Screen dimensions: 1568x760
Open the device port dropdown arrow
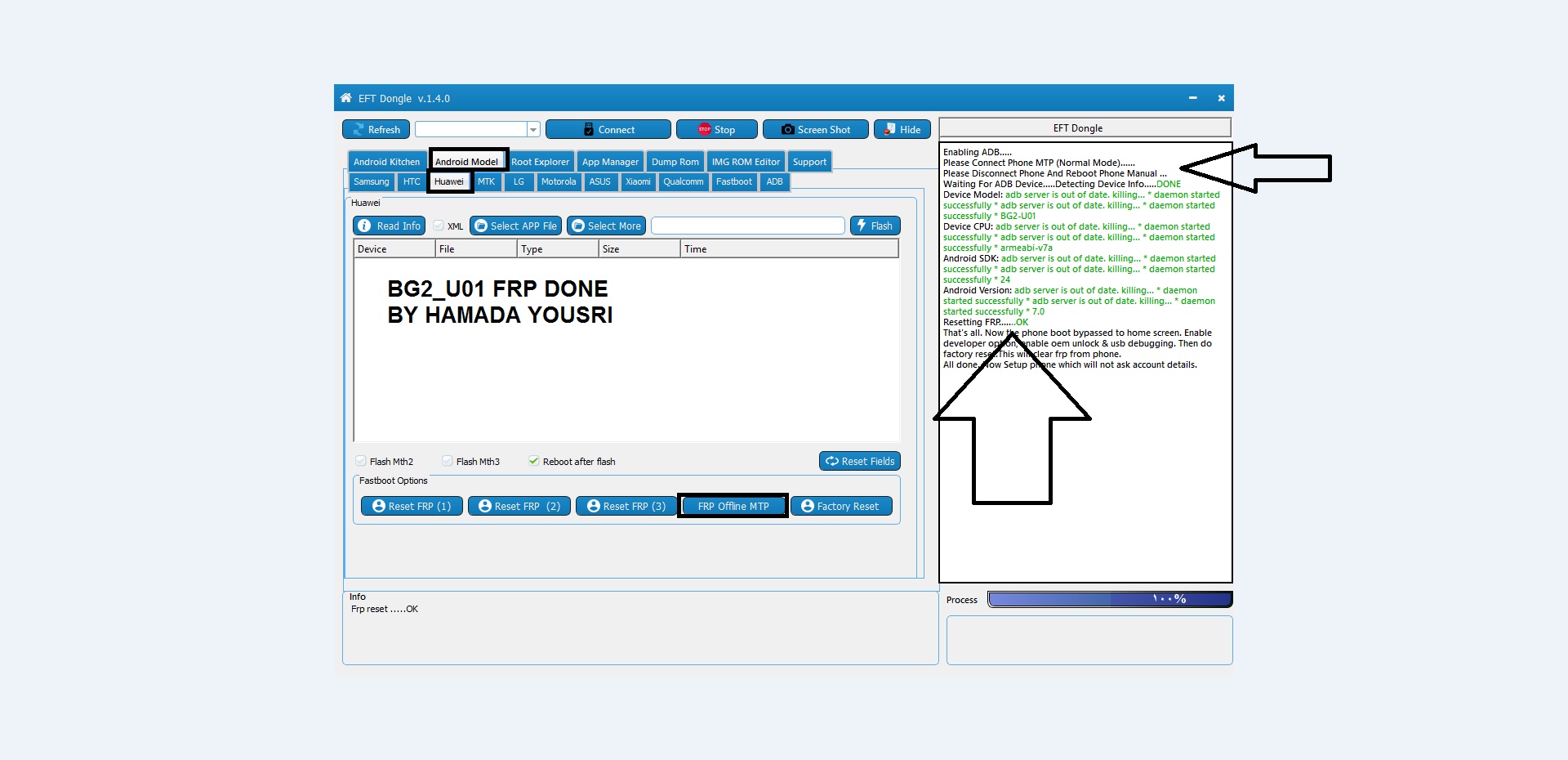pos(533,129)
